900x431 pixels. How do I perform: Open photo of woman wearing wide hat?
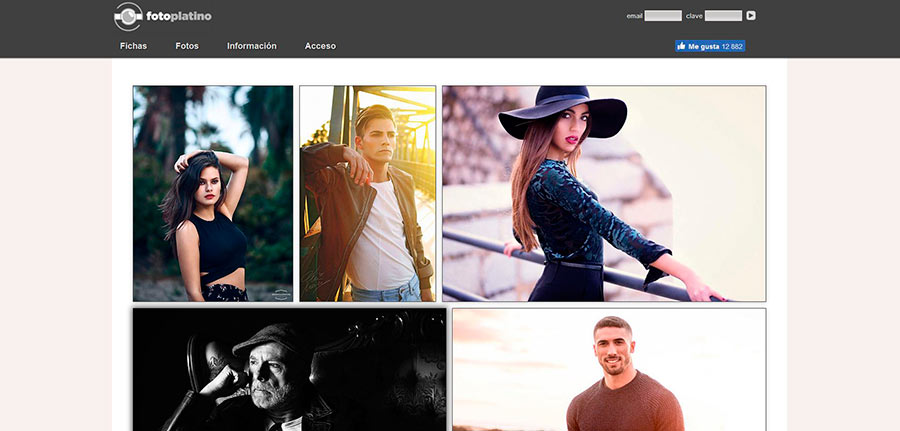[604, 193]
